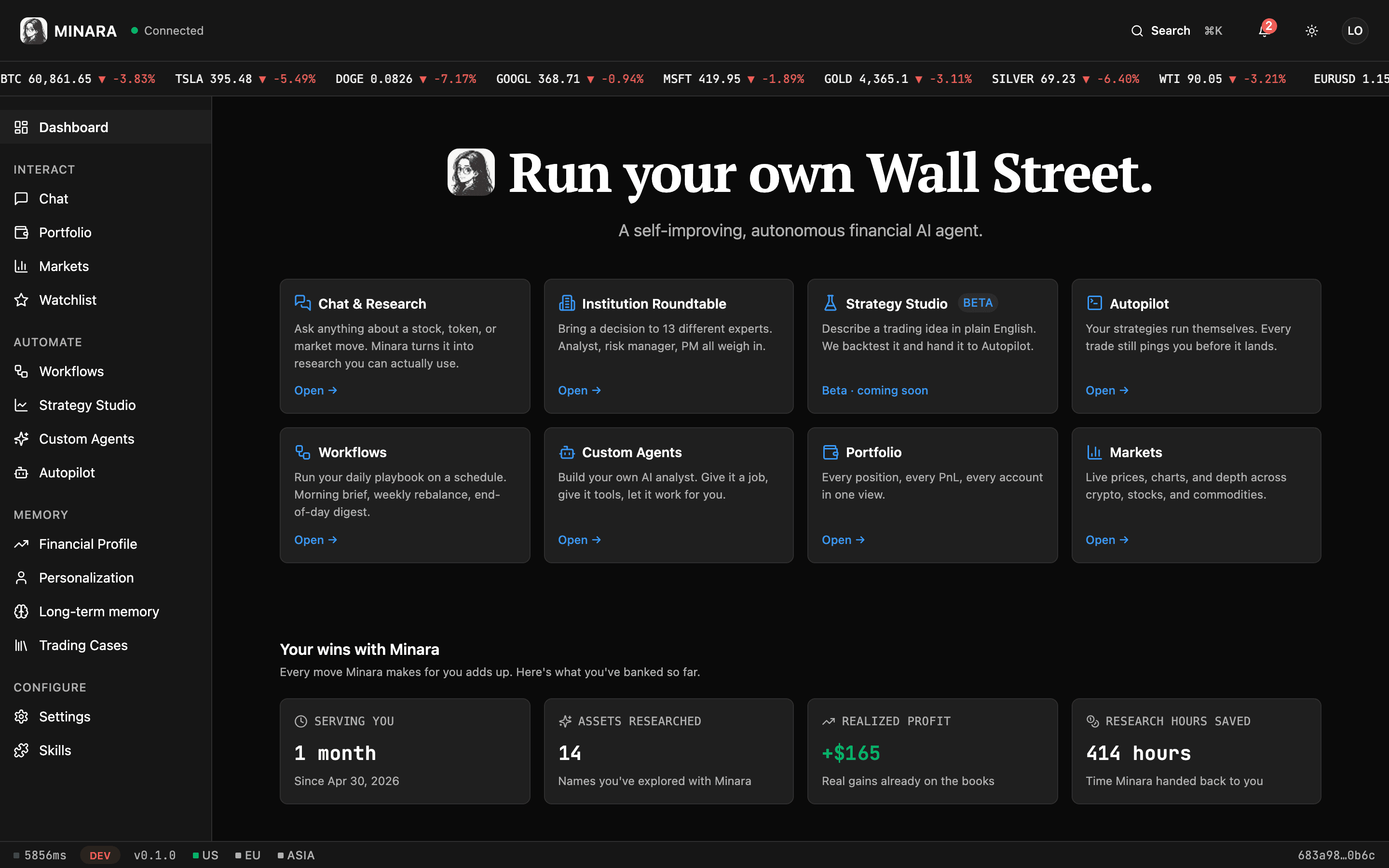Viewport: 1389px width, 868px height.
Task: Open the Search command bar
Action: pos(1177,31)
